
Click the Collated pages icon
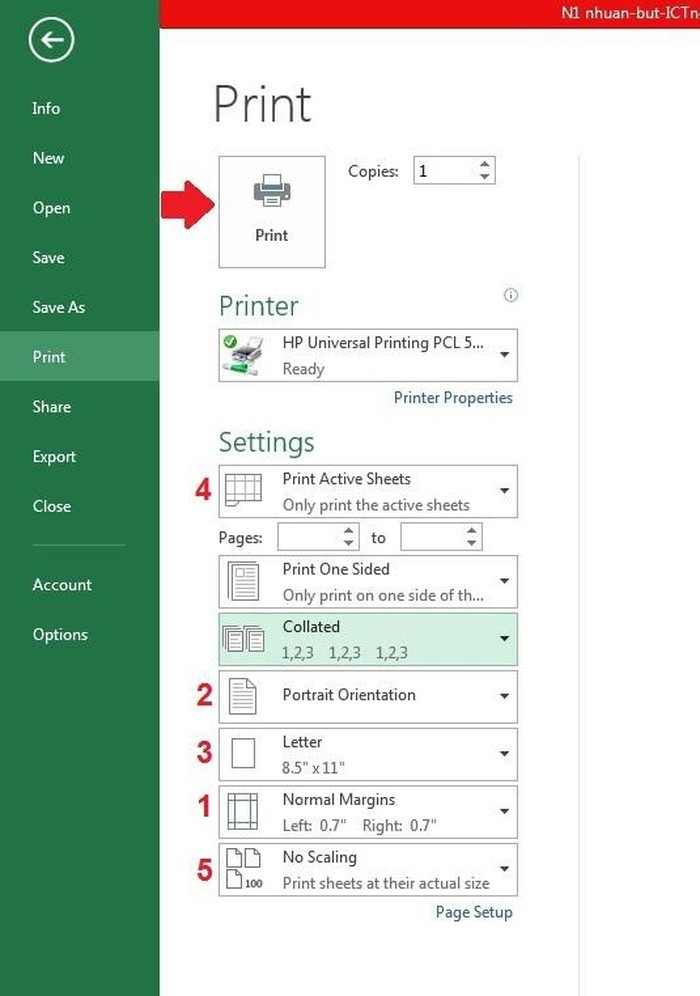click(x=244, y=639)
